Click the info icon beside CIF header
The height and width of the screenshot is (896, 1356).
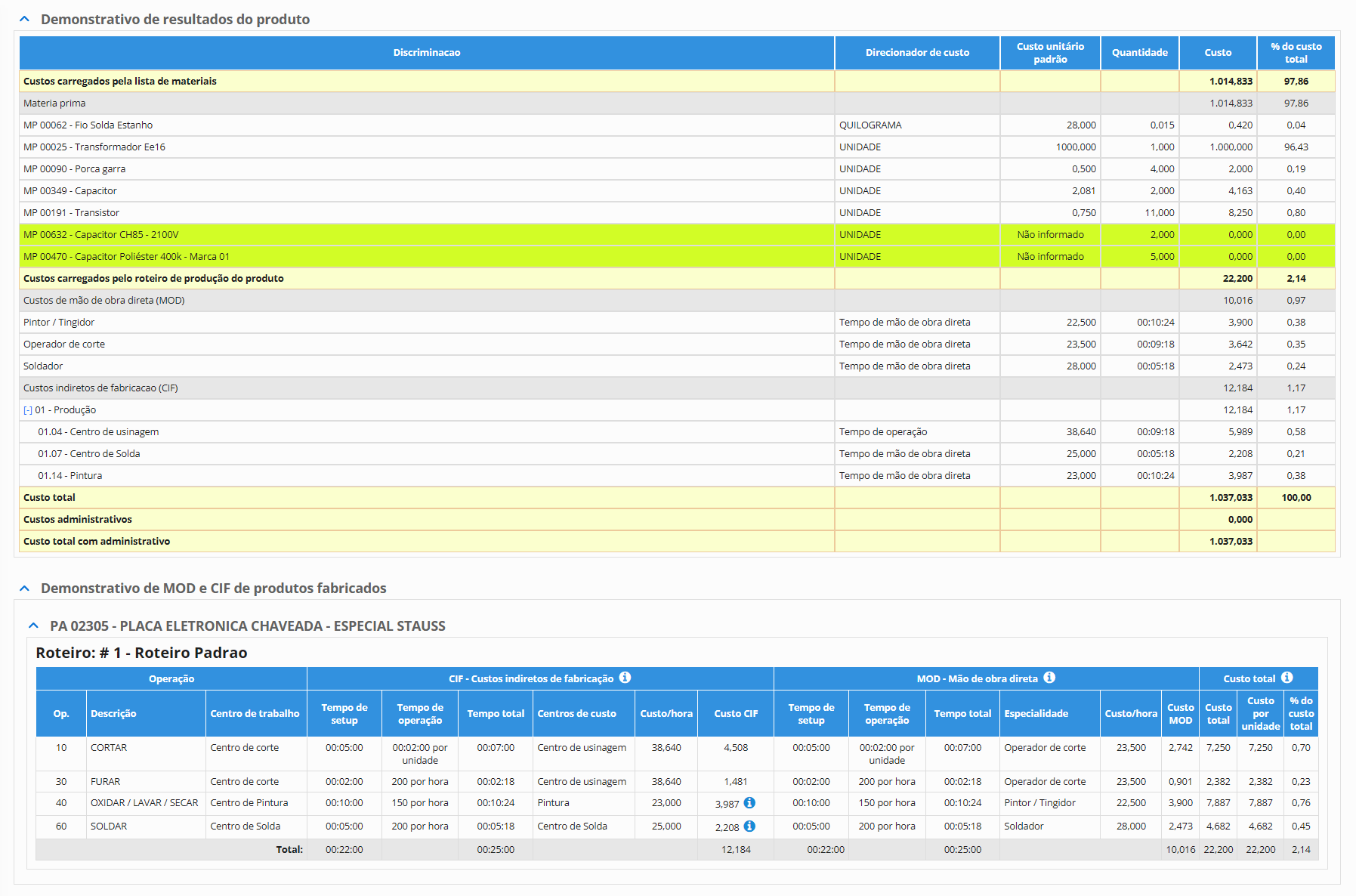pyautogui.click(x=625, y=678)
